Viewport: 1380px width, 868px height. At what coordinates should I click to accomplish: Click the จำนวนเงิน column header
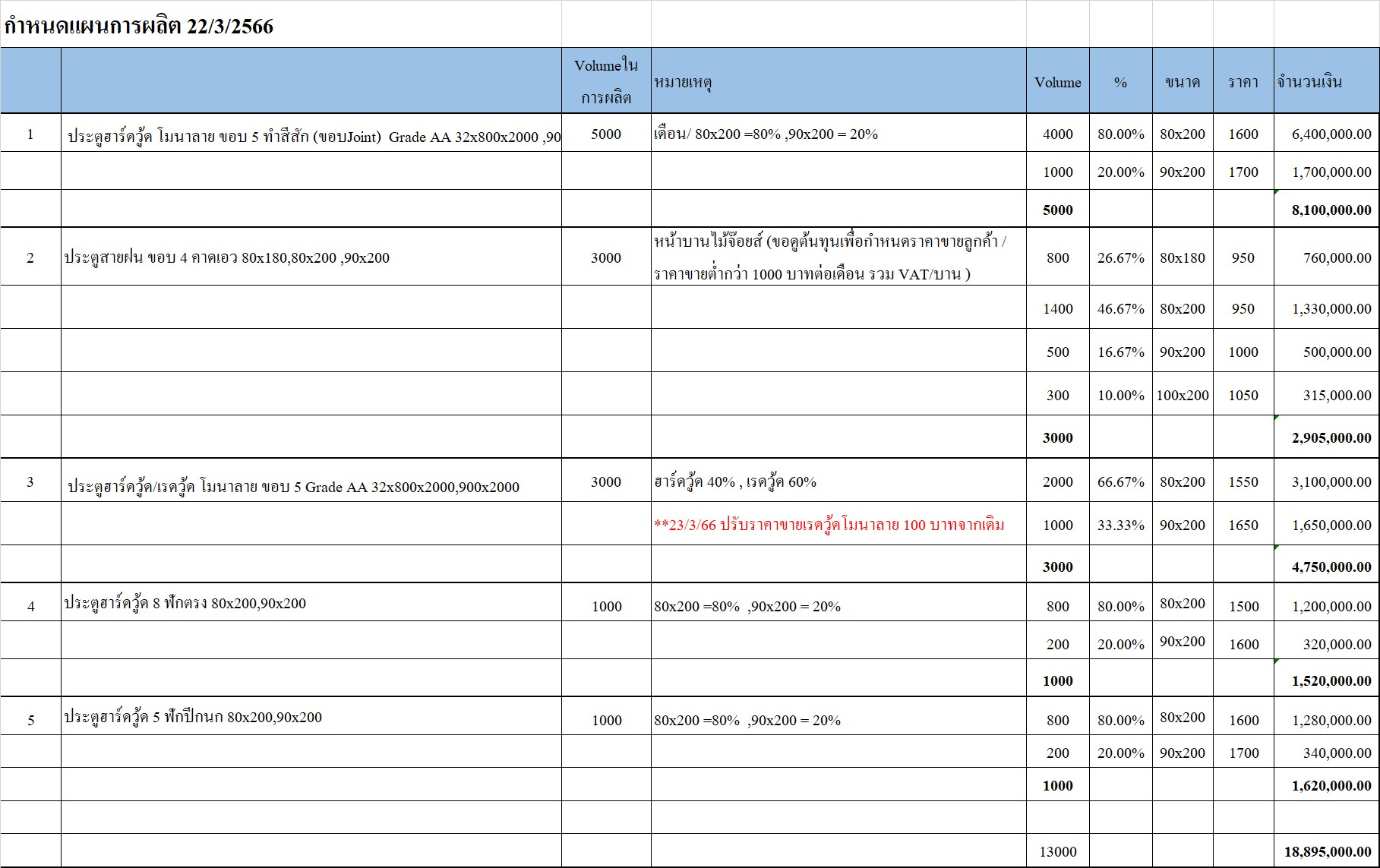(x=1310, y=82)
